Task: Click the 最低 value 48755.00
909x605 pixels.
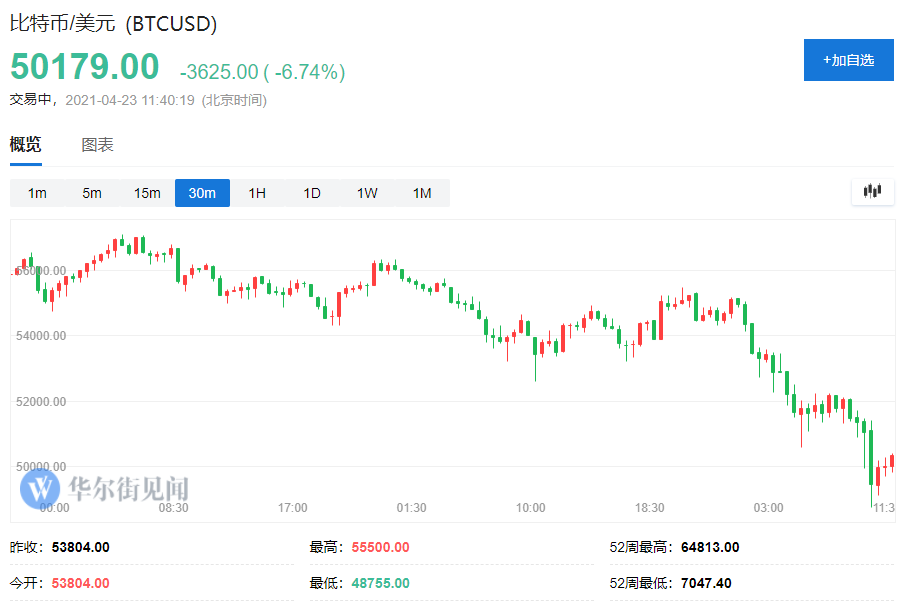Action: (378, 582)
